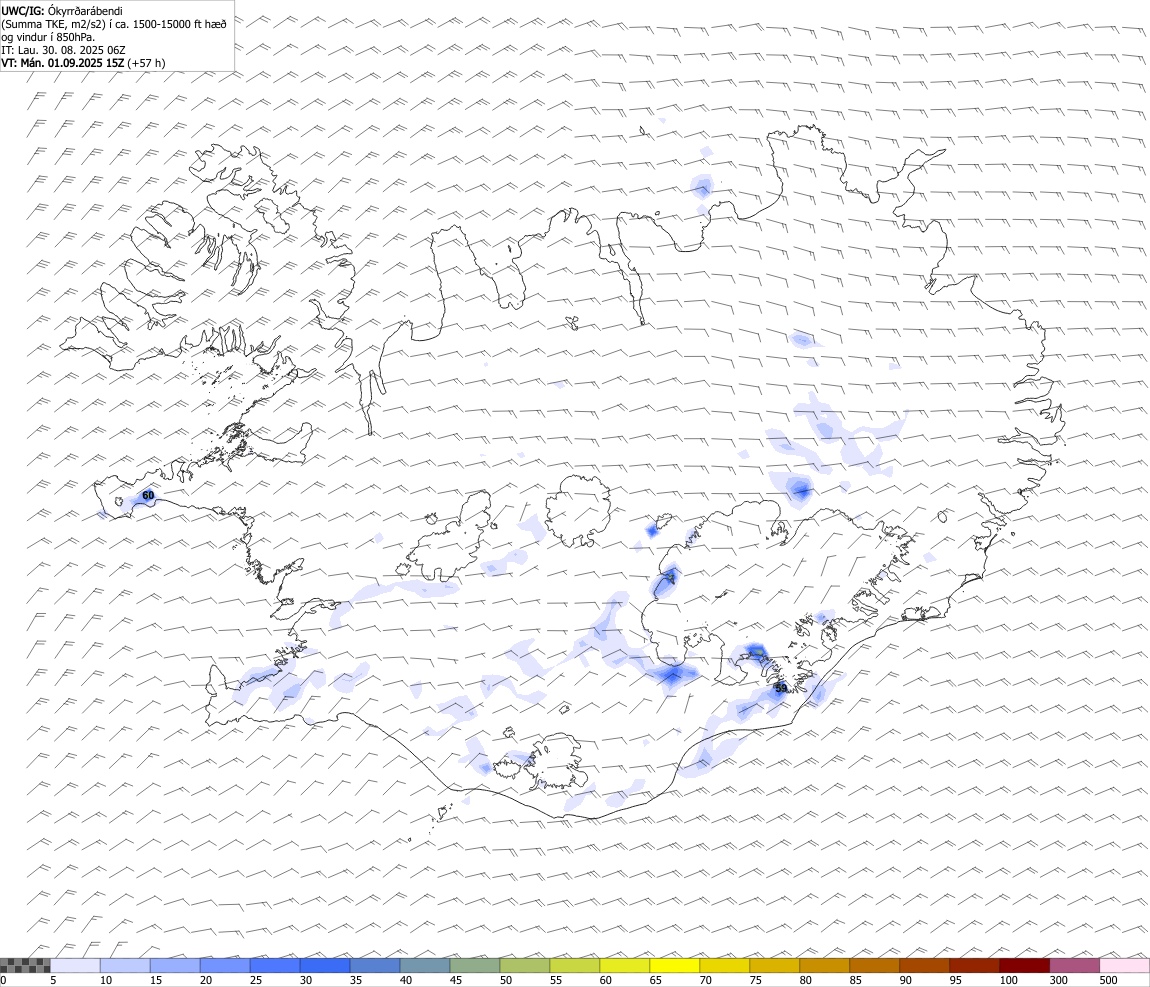
Task: Select the 'IT: Lau. 30. 08. 2025 06Z' line
Action: click(x=63, y=50)
